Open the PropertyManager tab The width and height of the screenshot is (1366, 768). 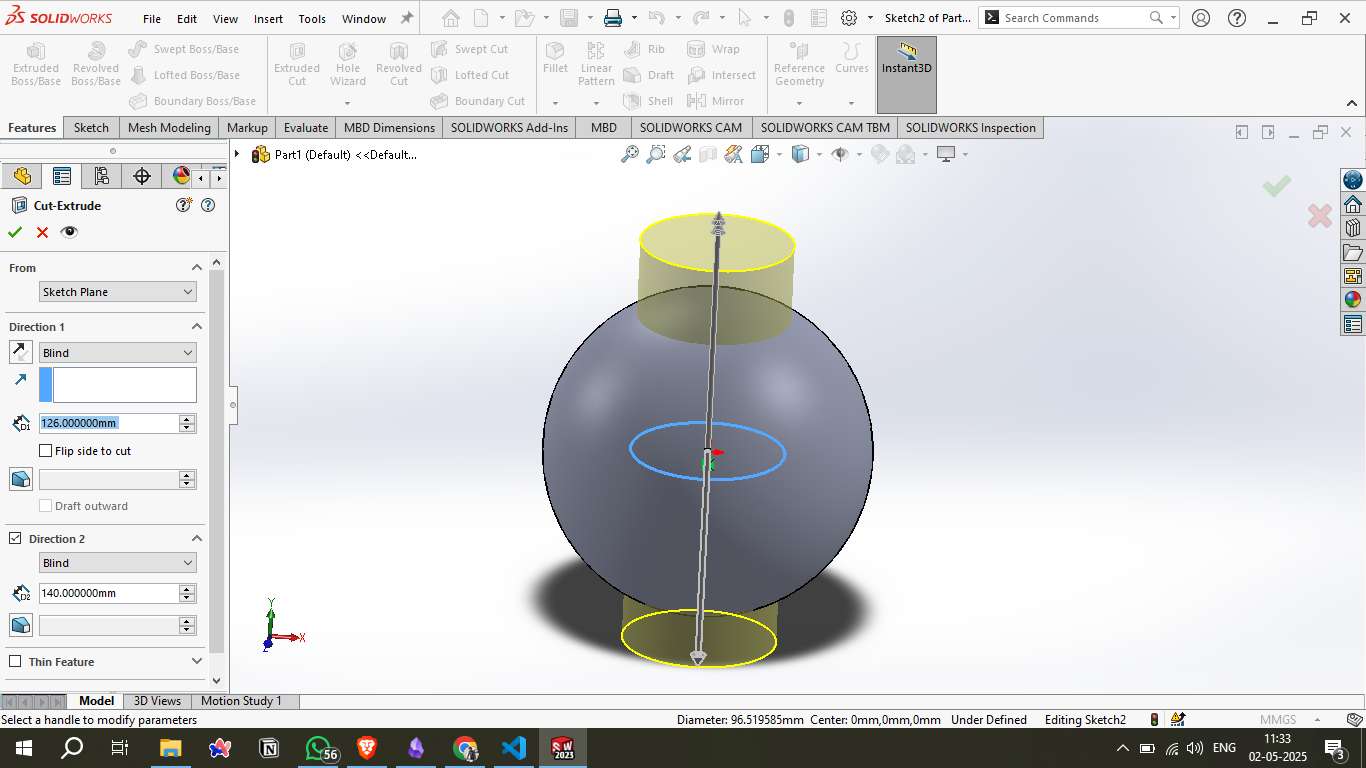62,176
